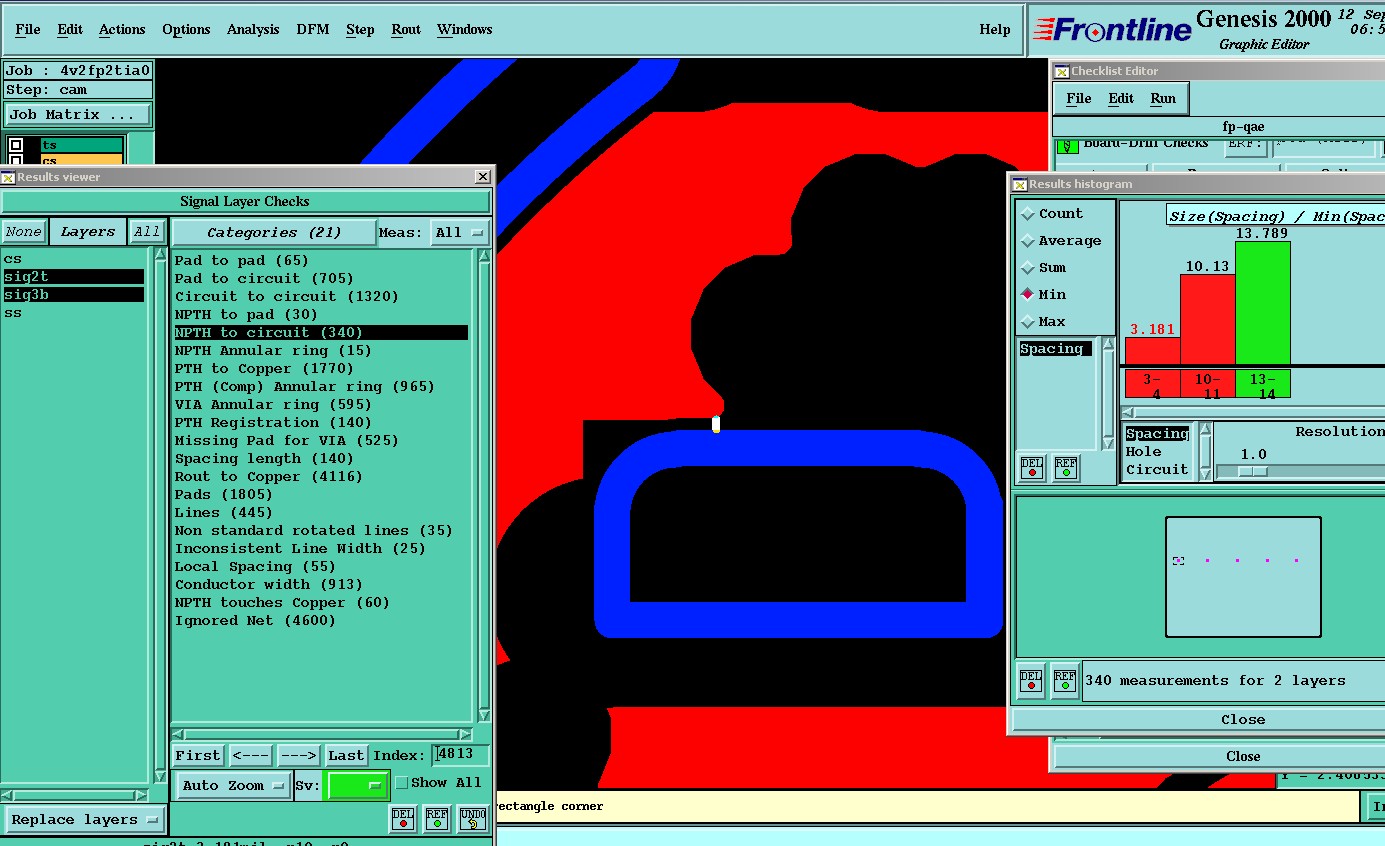
Task: Open Help menu
Action: (x=995, y=29)
